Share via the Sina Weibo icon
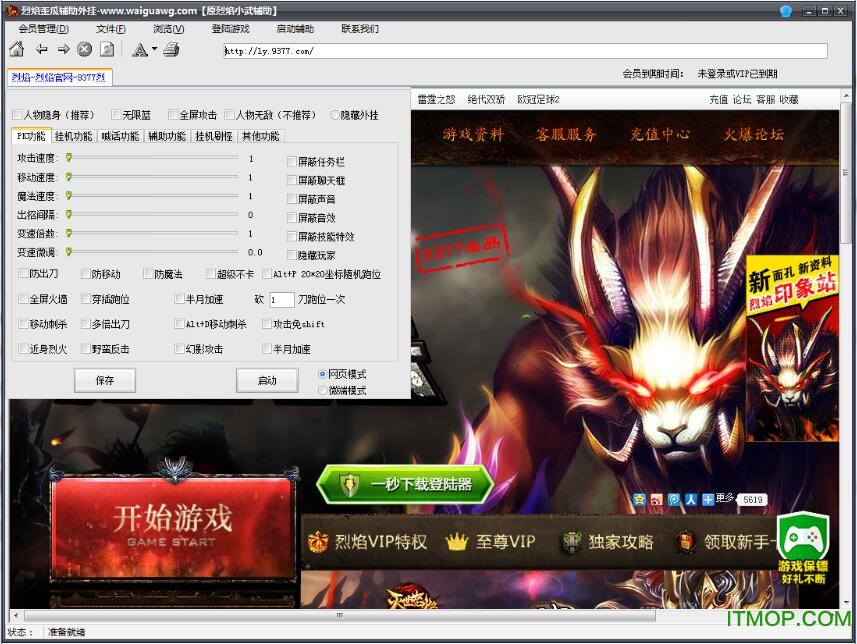 coord(656,499)
